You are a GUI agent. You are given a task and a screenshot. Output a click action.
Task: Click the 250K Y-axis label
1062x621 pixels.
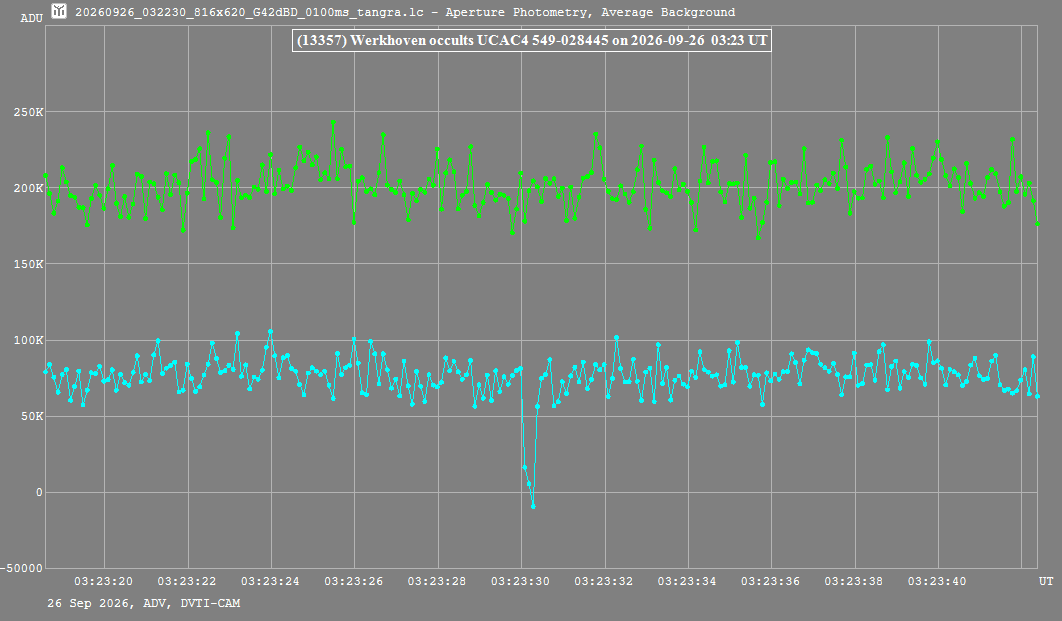(28, 112)
